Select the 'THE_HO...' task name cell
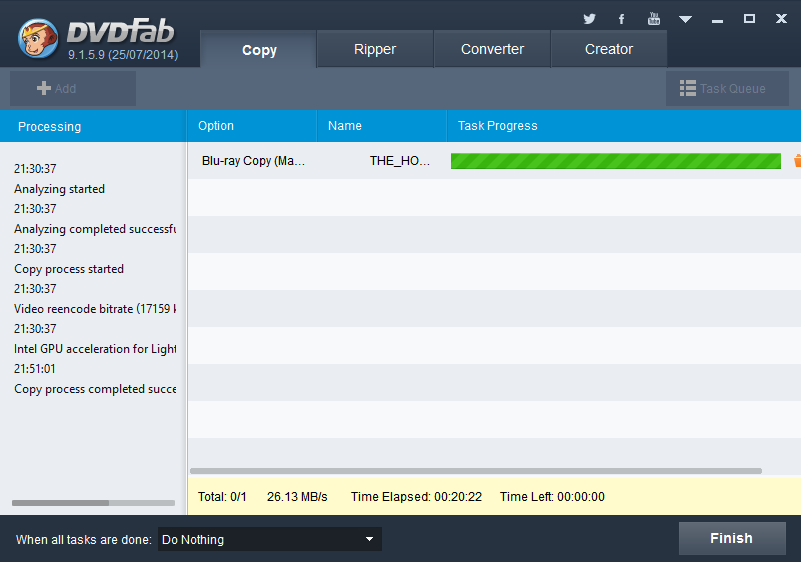 (399, 161)
